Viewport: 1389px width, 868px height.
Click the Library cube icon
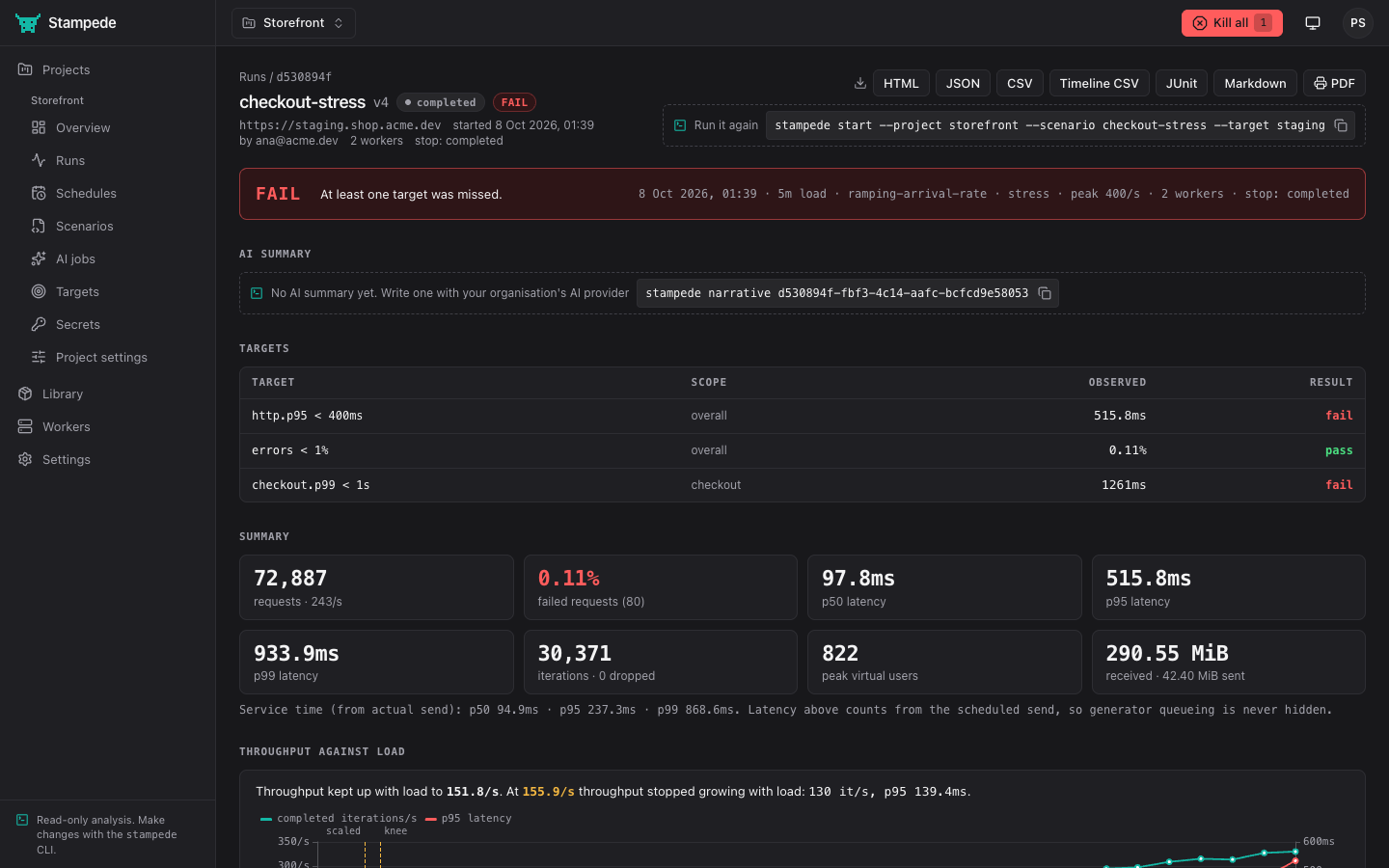tap(25, 393)
